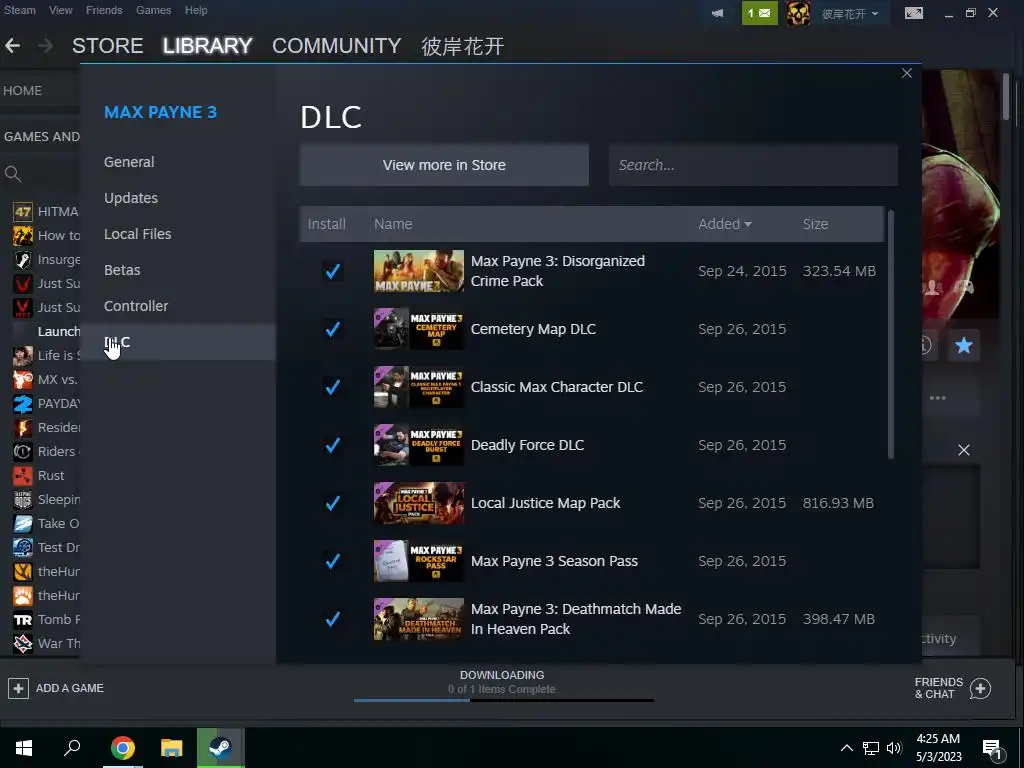This screenshot has width=1024, height=768.
Task: Uncheck Local Justice Map Pack checkbox
Action: [332, 503]
